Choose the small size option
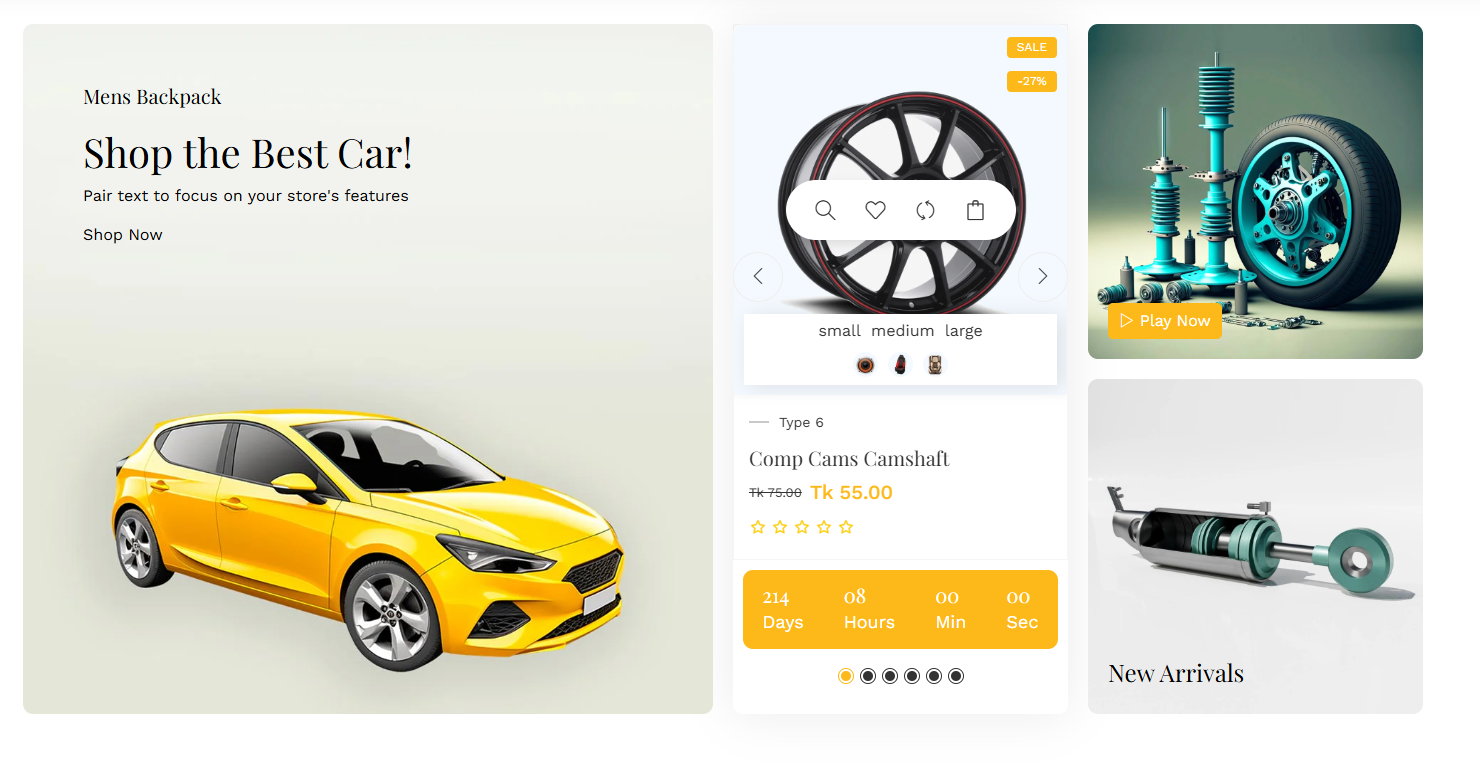 pyautogui.click(x=840, y=331)
